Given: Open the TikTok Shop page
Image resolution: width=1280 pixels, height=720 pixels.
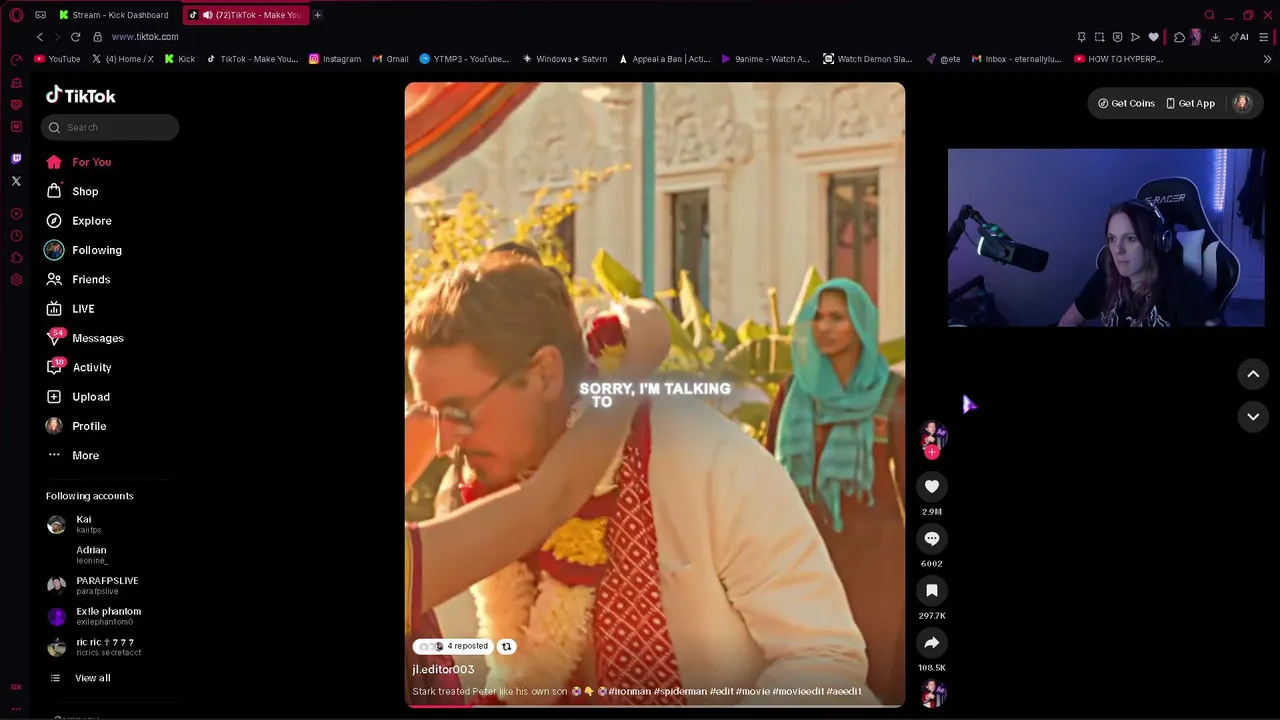Looking at the screenshot, I should point(72,191).
